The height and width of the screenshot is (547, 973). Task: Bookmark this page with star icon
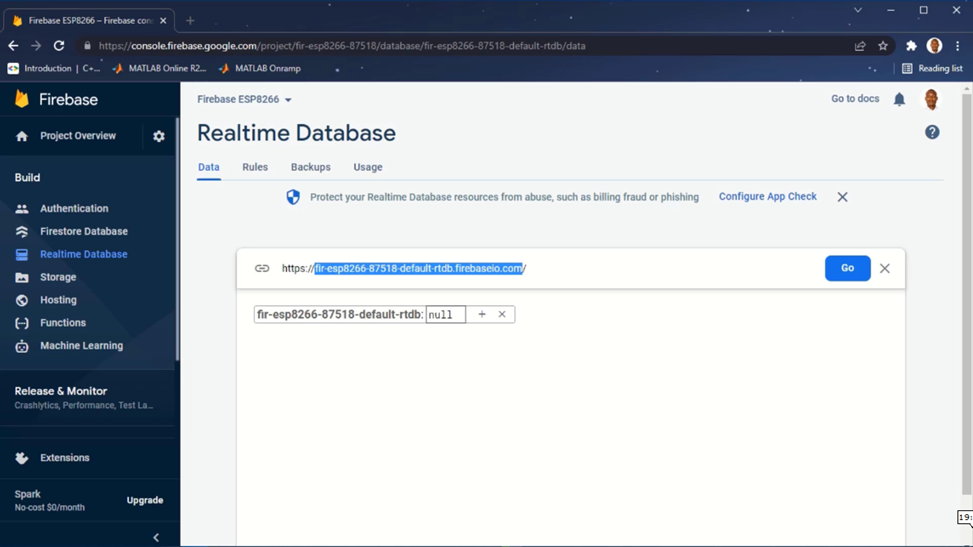883,46
